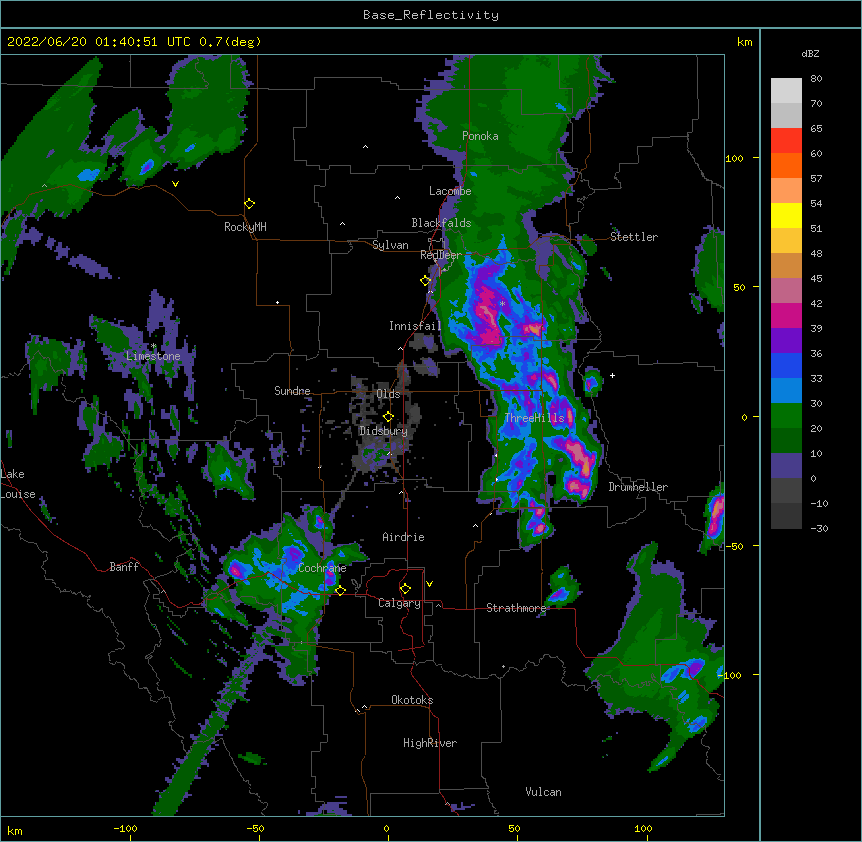The image size is (862, 842).
Task: Click the Calgary label
Action: coord(399,603)
